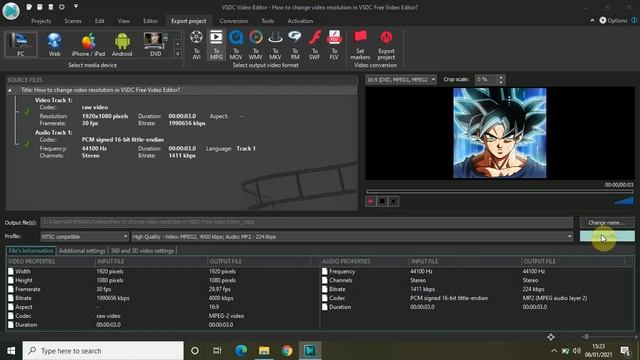Viewport: 640px width, 360px height.
Task: Pick To MKV output format
Action: click(x=275, y=45)
